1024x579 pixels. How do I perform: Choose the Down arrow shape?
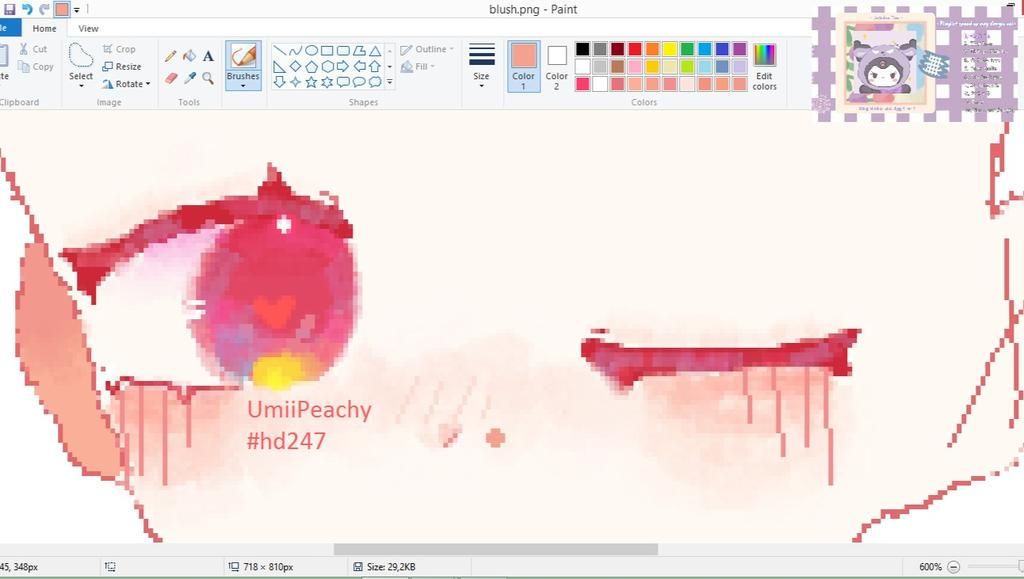click(280, 82)
